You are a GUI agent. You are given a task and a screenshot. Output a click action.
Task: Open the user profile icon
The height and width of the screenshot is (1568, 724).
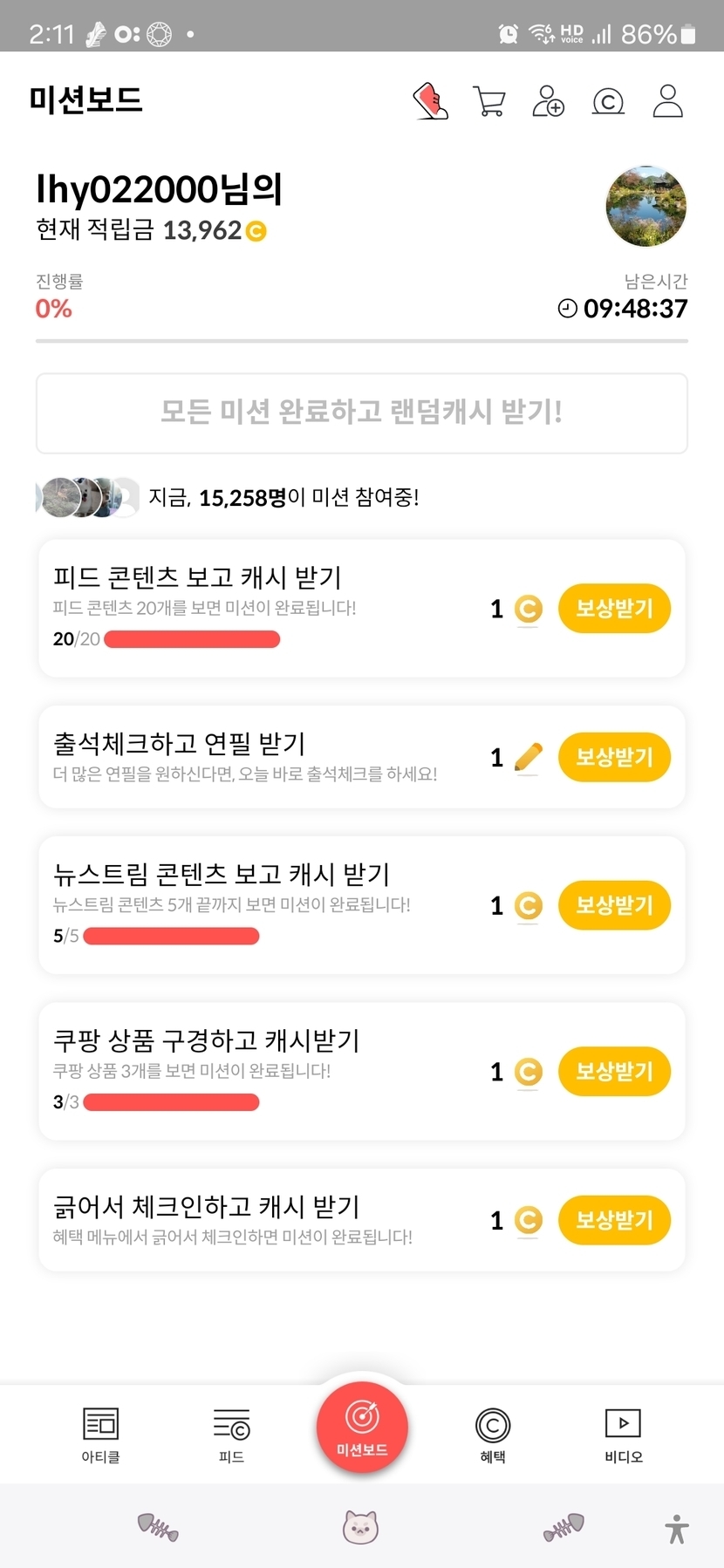coord(667,101)
